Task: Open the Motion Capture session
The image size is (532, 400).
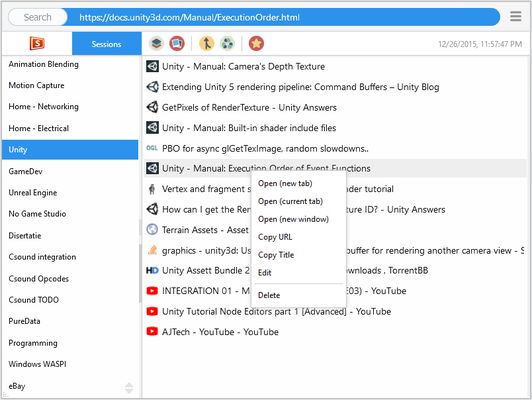Action: [70, 85]
